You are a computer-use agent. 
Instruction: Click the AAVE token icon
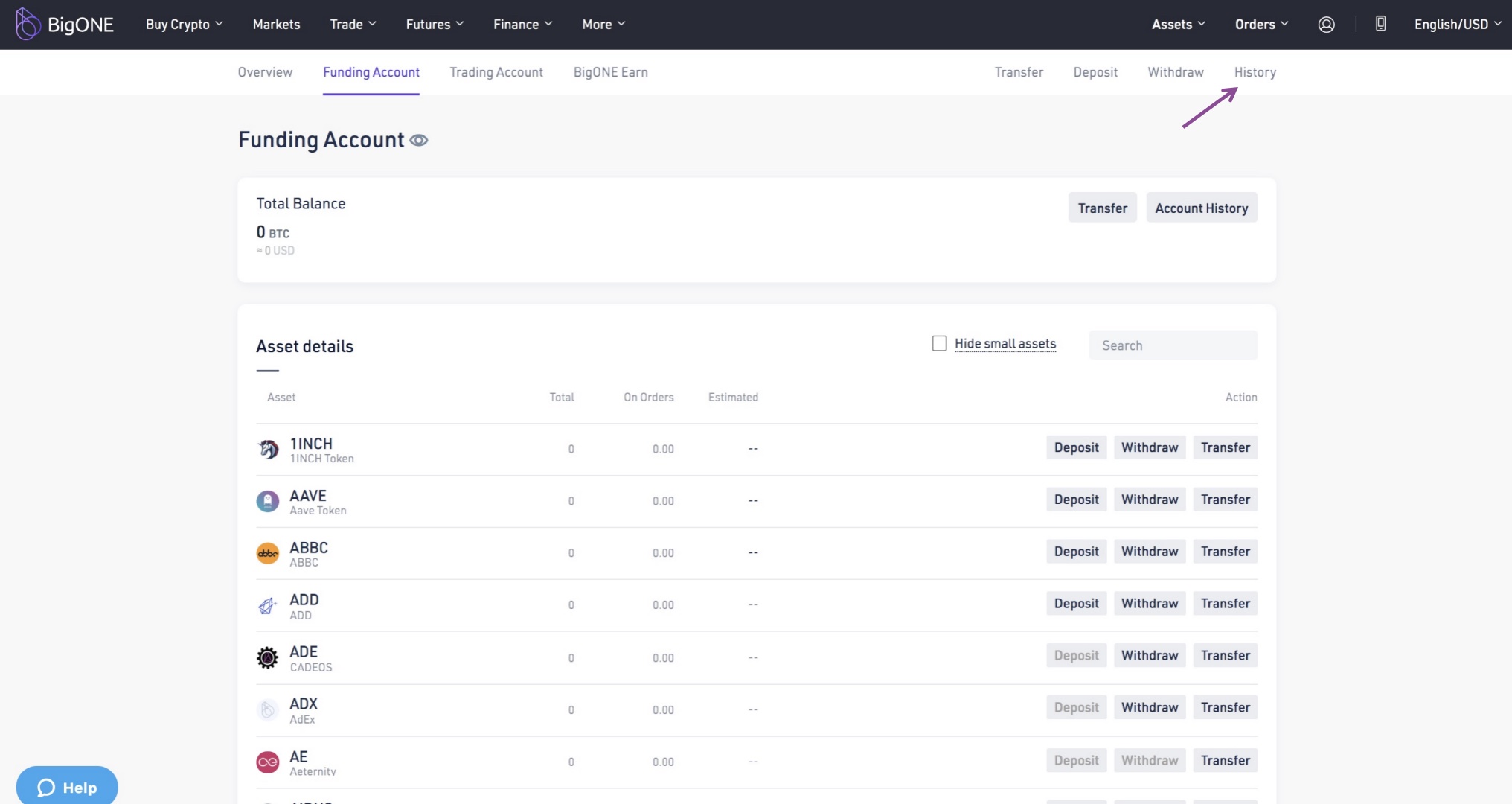tap(268, 501)
